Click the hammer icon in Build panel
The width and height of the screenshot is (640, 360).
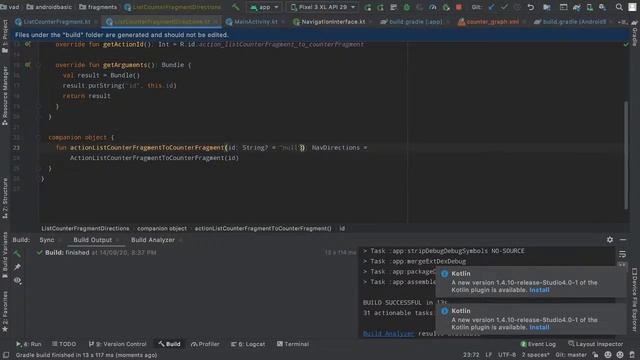17,253
